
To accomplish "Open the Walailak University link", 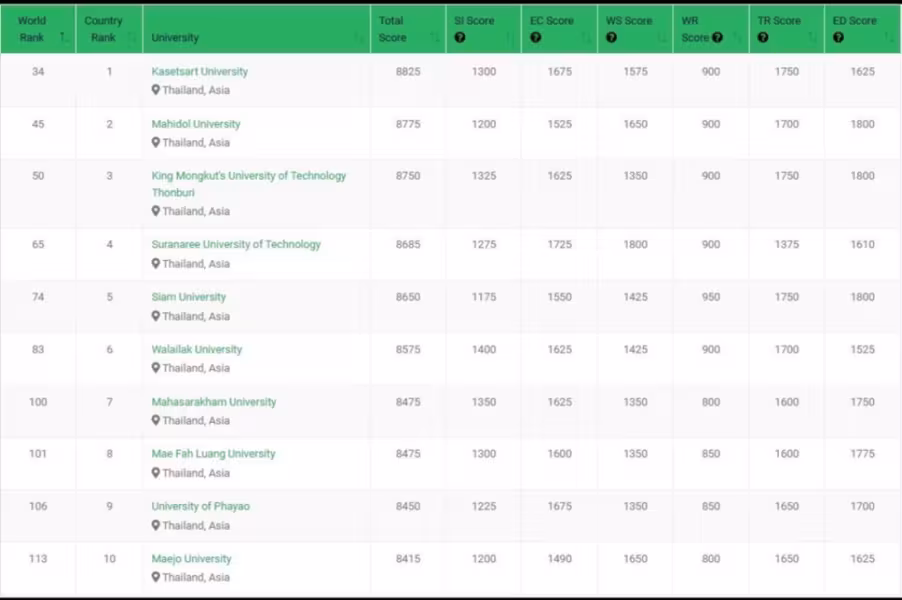I will 197,349.
